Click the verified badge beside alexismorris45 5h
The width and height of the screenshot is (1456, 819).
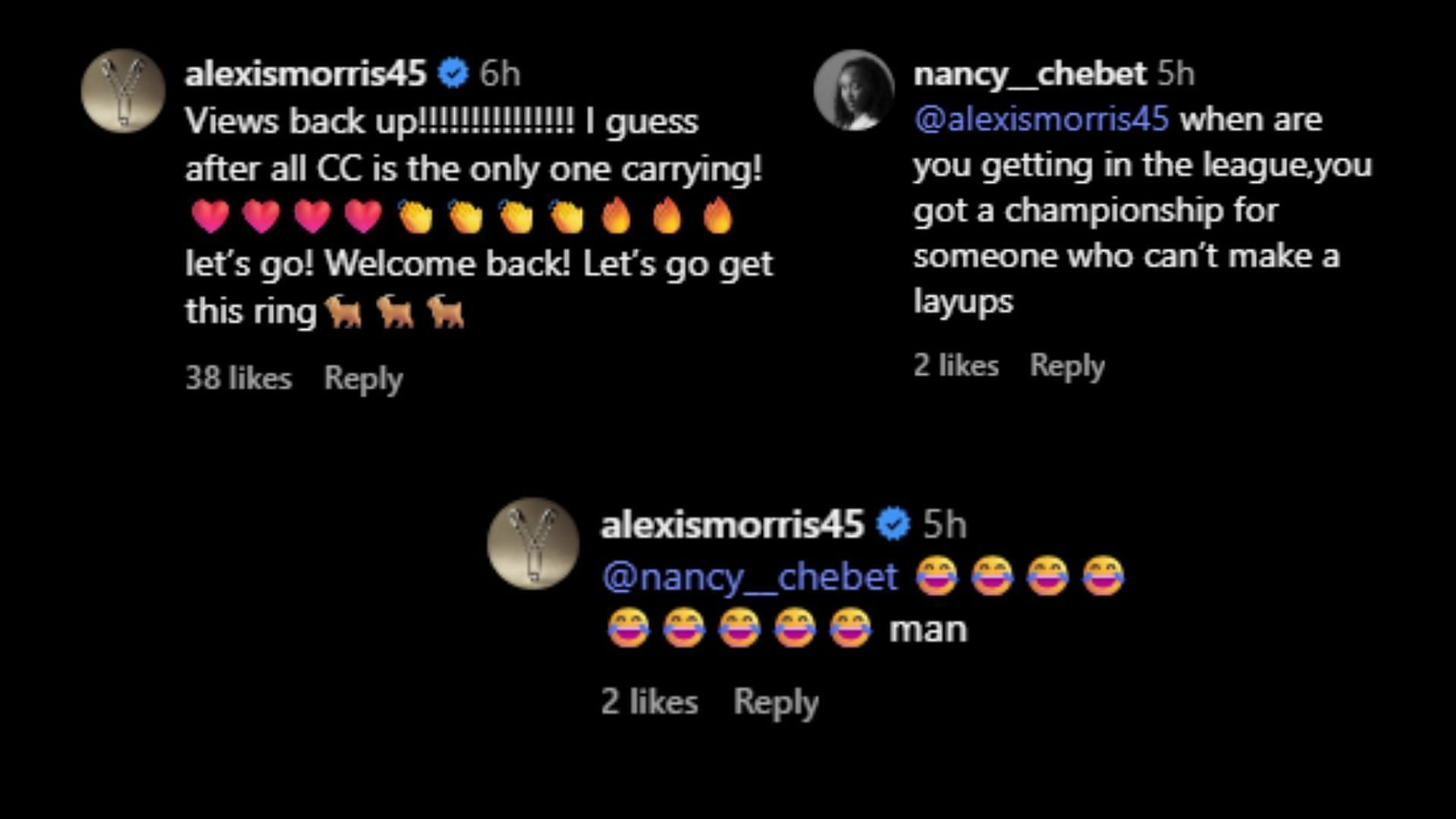[893, 524]
